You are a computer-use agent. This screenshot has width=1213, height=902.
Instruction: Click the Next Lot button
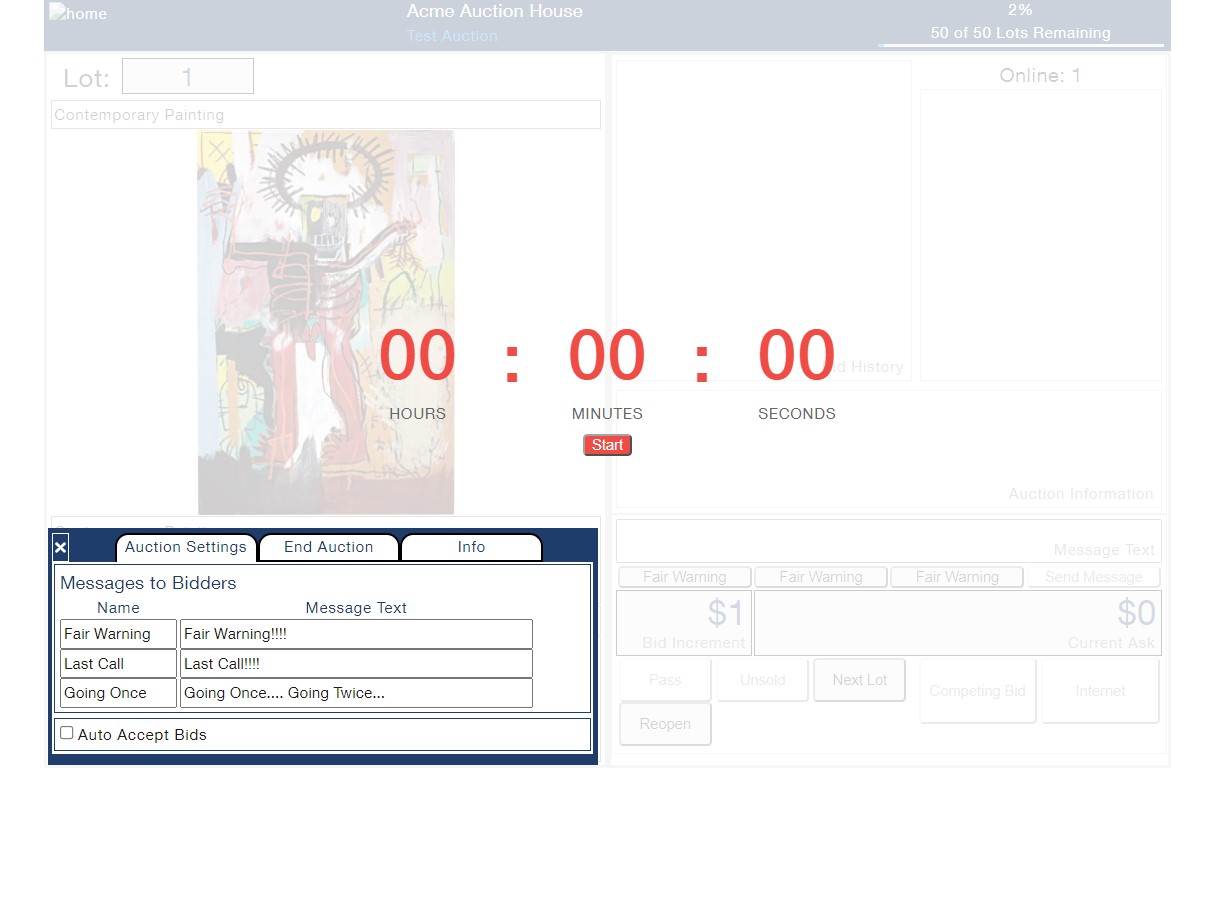[x=859, y=680]
